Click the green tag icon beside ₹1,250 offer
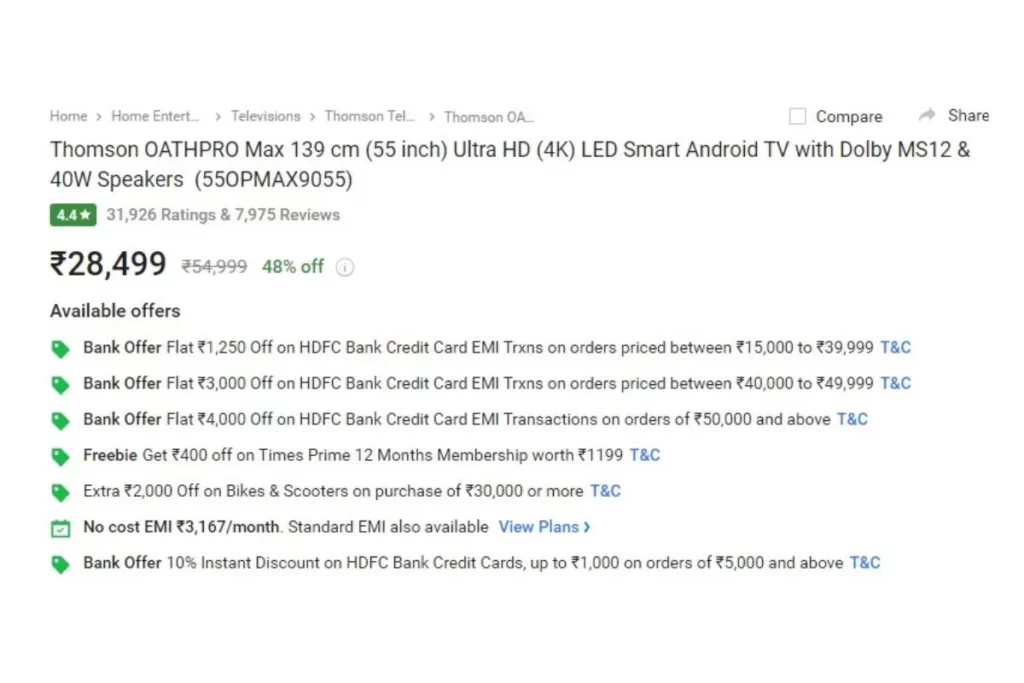The width and height of the screenshot is (1024, 683). pyautogui.click(x=60, y=349)
